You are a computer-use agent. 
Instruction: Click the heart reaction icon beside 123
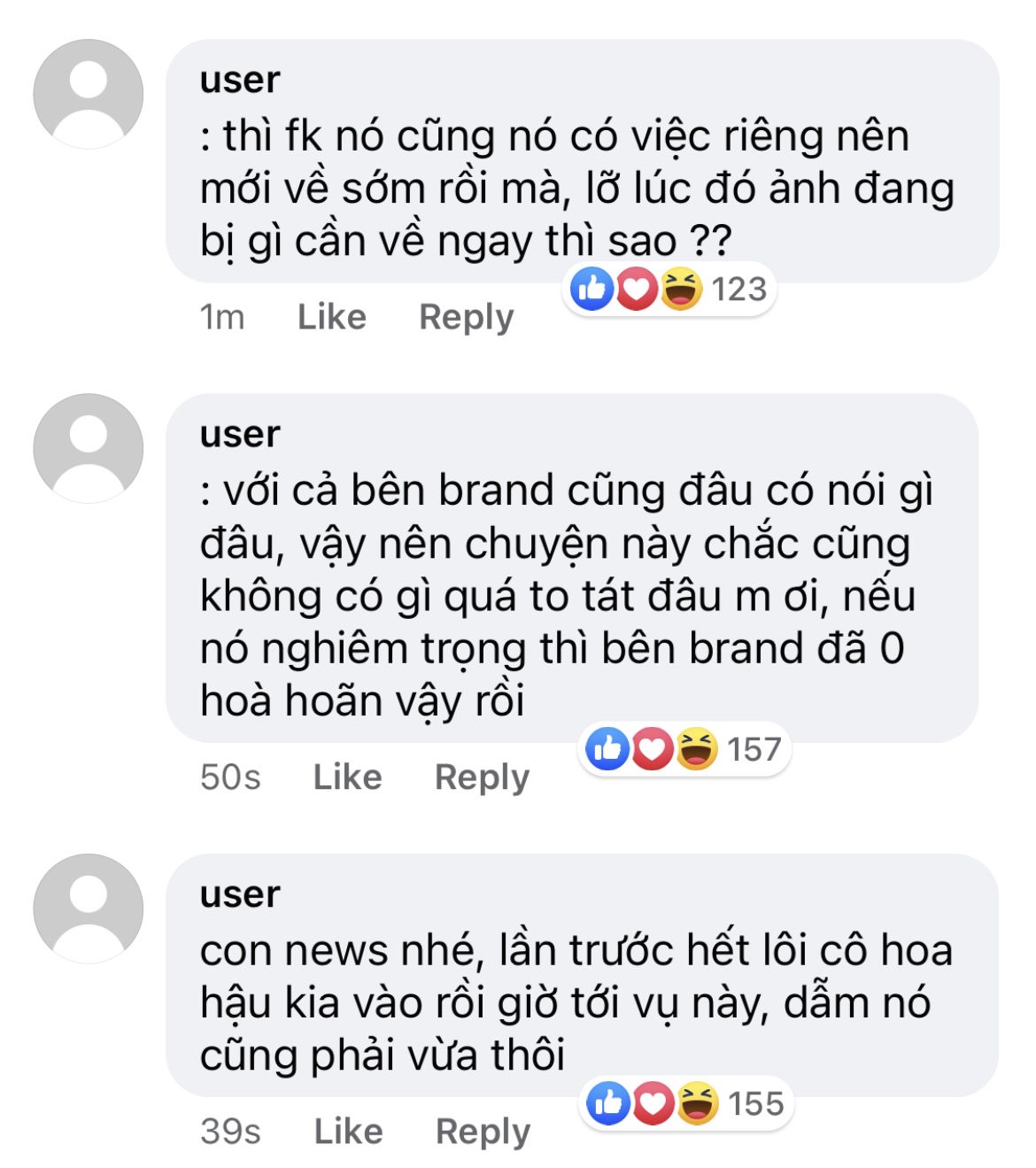point(636,289)
